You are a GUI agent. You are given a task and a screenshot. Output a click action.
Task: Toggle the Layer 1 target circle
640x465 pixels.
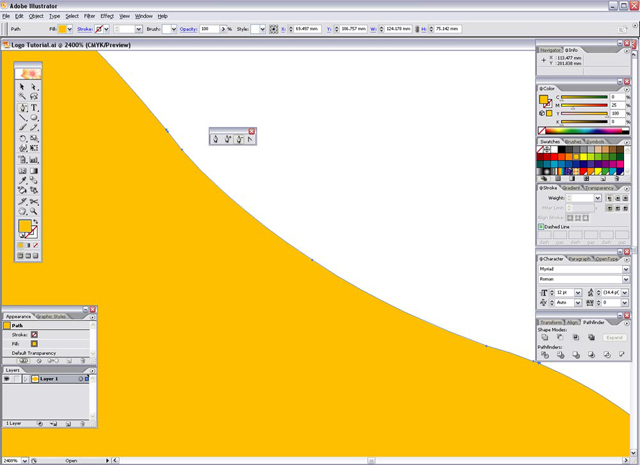click(x=80, y=379)
